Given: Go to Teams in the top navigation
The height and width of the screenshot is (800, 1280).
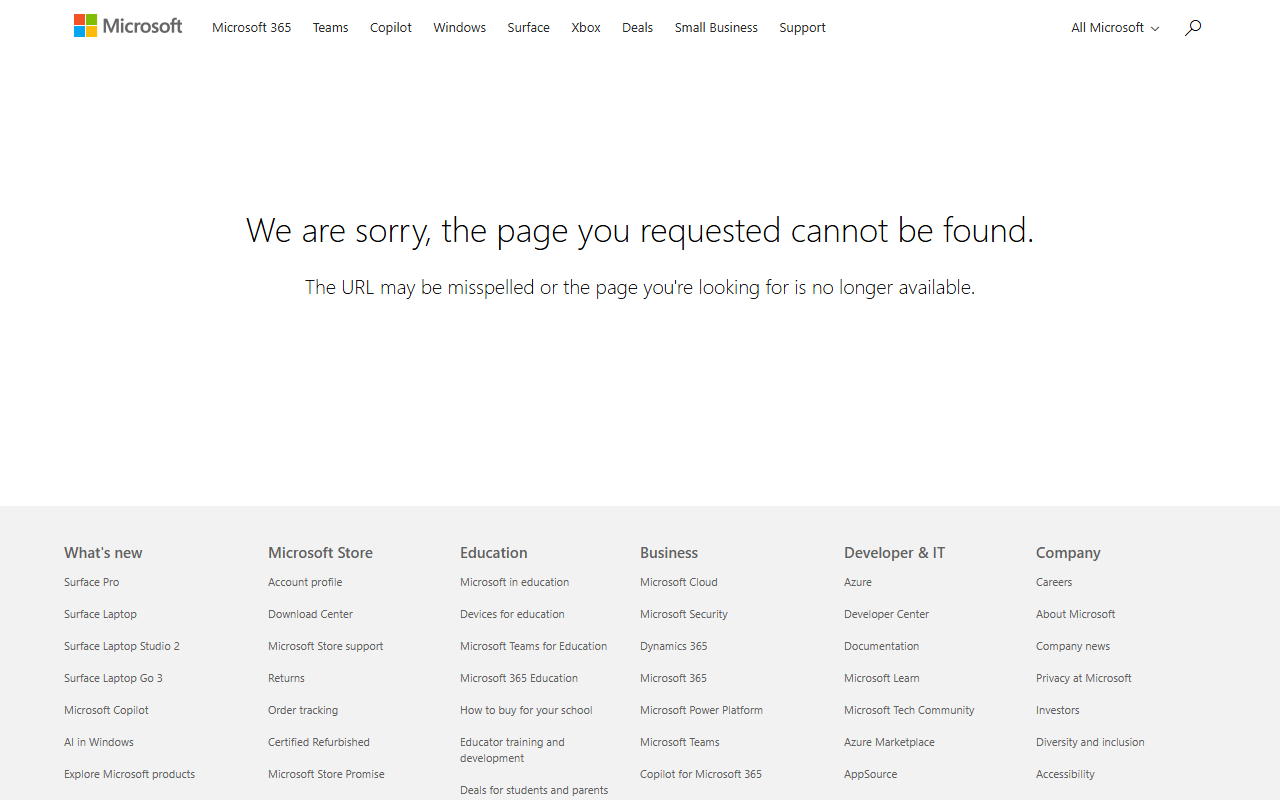Looking at the screenshot, I should click(x=331, y=28).
